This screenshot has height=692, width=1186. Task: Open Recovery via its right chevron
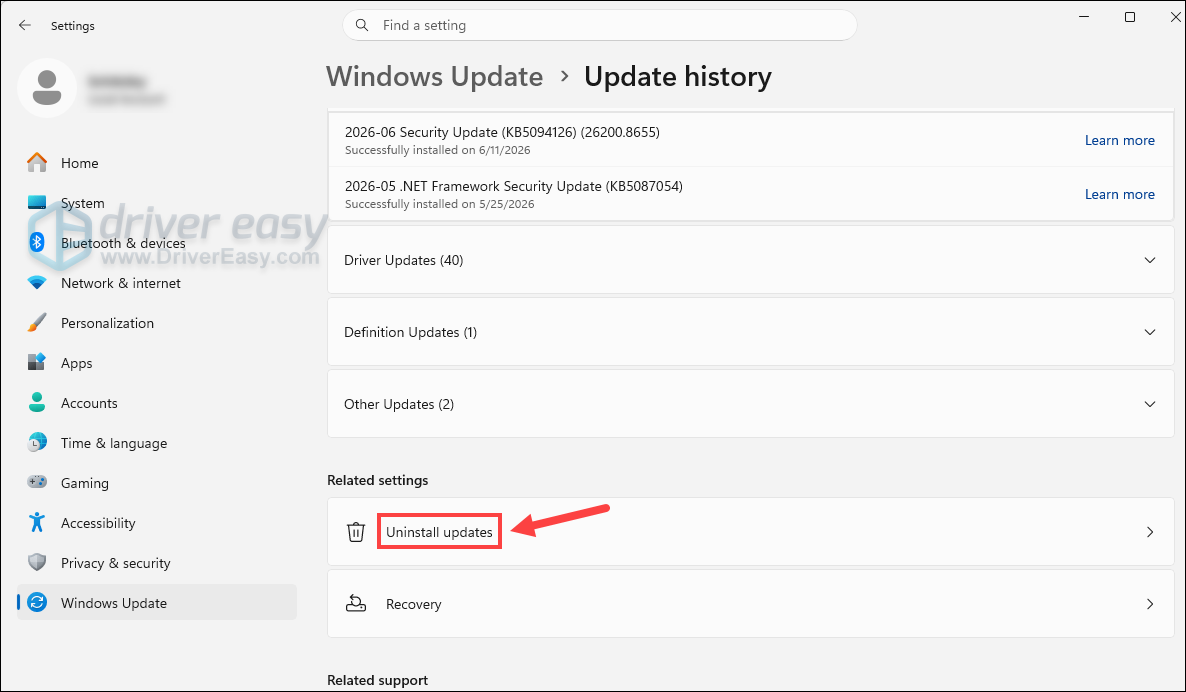pos(1150,604)
